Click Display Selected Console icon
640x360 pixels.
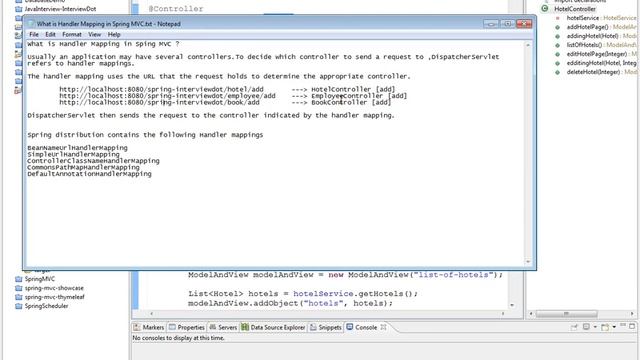click(587, 327)
